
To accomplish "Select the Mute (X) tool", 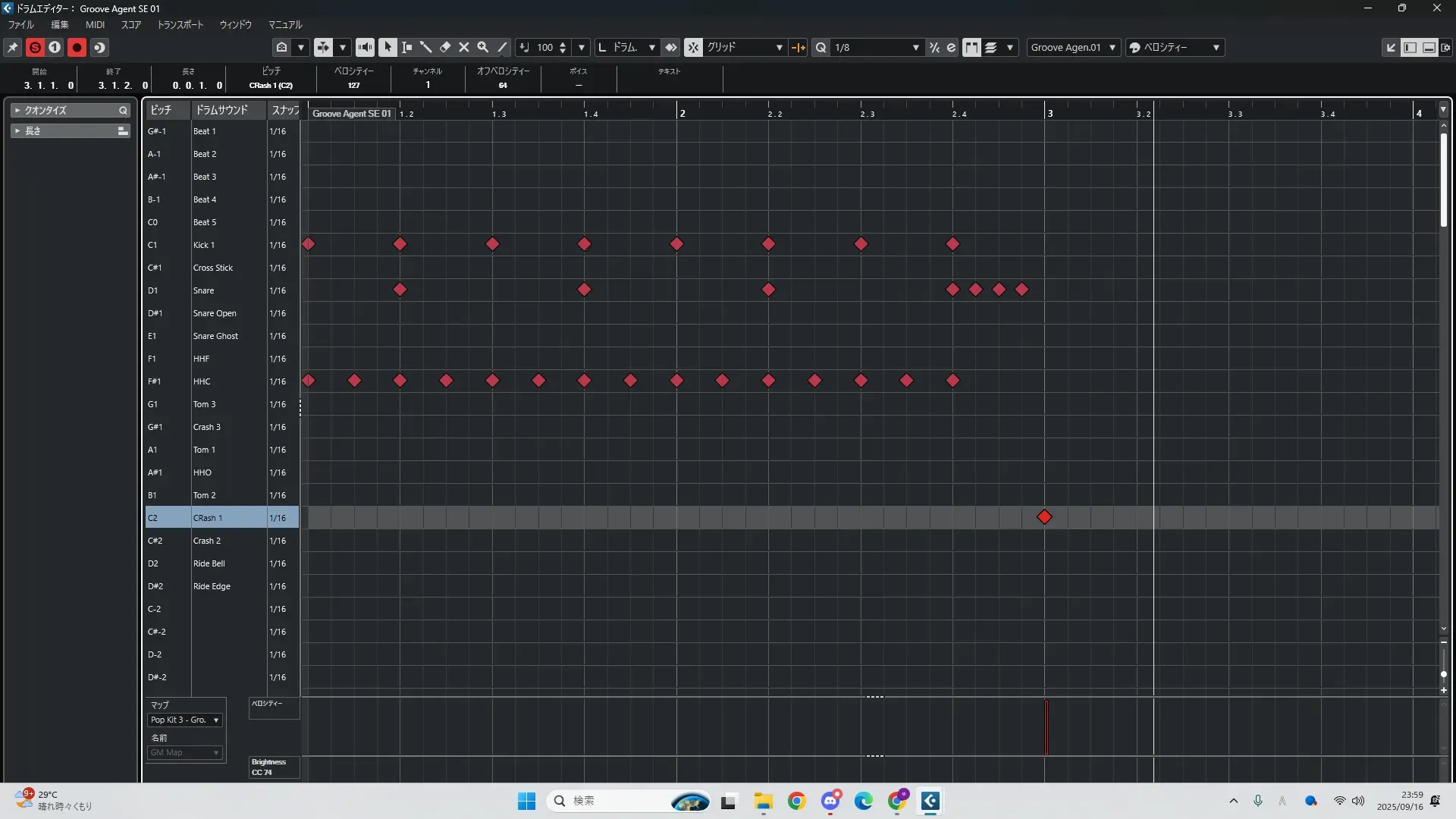I will tap(464, 47).
